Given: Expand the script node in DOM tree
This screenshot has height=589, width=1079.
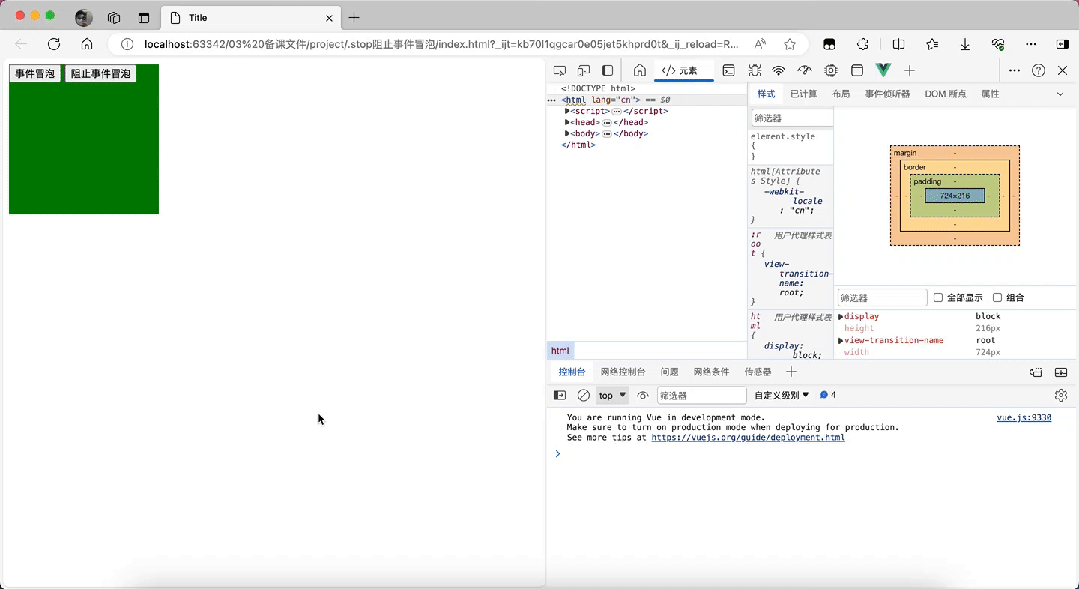Looking at the screenshot, I should [x=567, y=111].
